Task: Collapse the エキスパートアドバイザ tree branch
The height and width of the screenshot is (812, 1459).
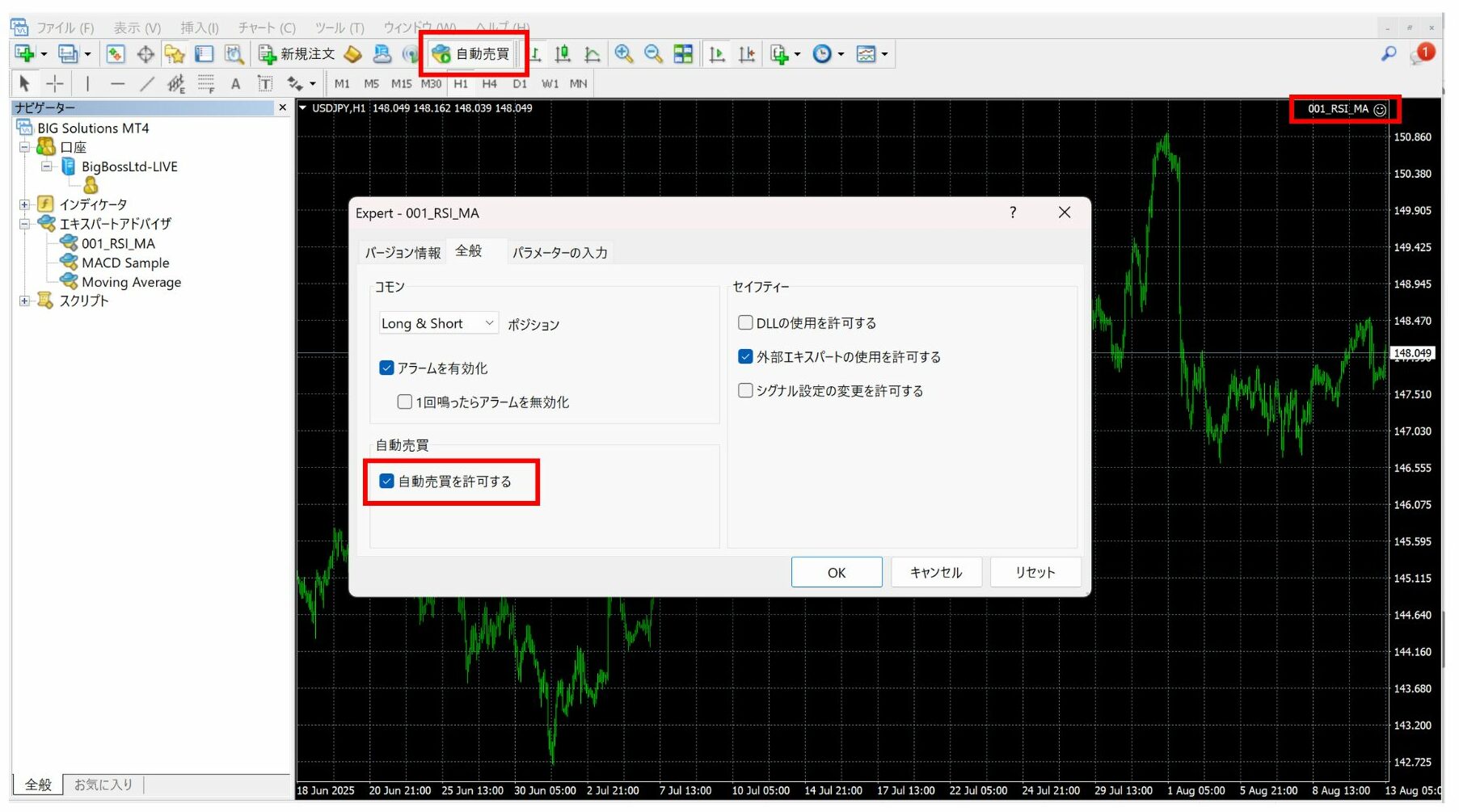Action: point(23,223)
